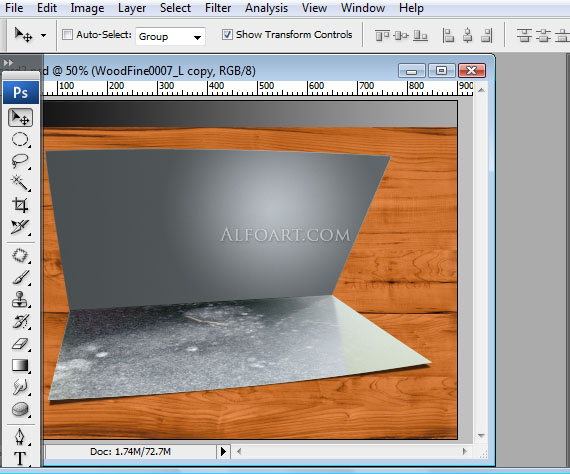The height and width of the screenshot is (474, 570).
Task: Select the Clone Stamp tool
Action: tap(20, 300)
